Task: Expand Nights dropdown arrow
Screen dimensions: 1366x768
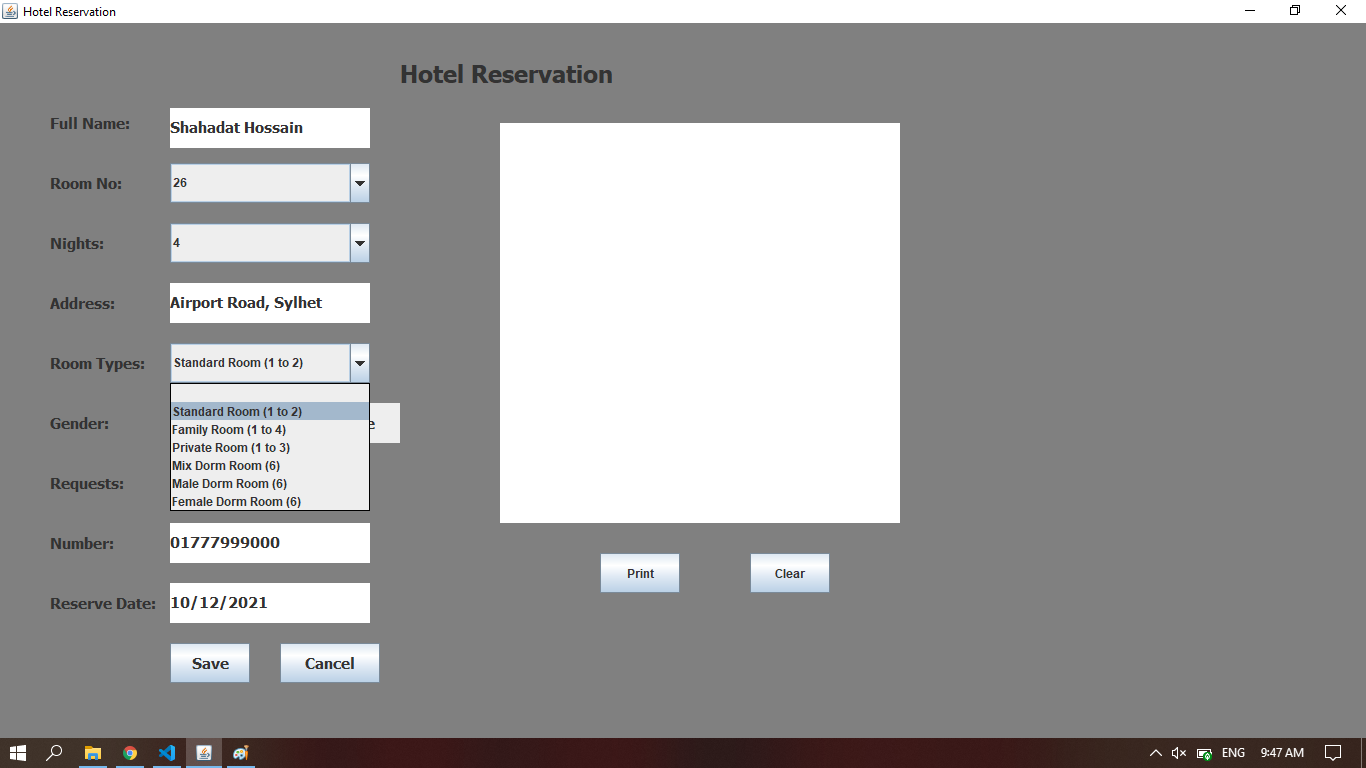Action: [360, 243]
